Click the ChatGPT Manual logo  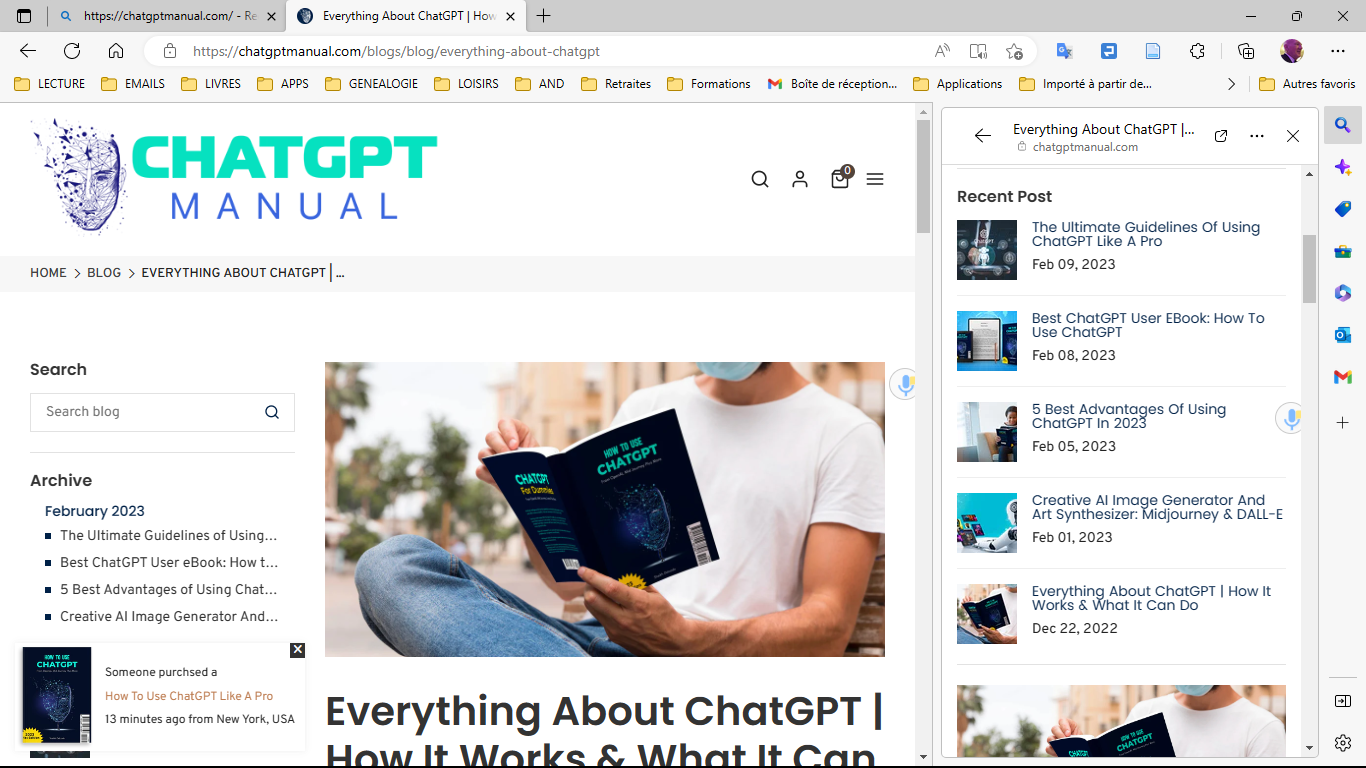pyautogui.click(x=234, y=177)
